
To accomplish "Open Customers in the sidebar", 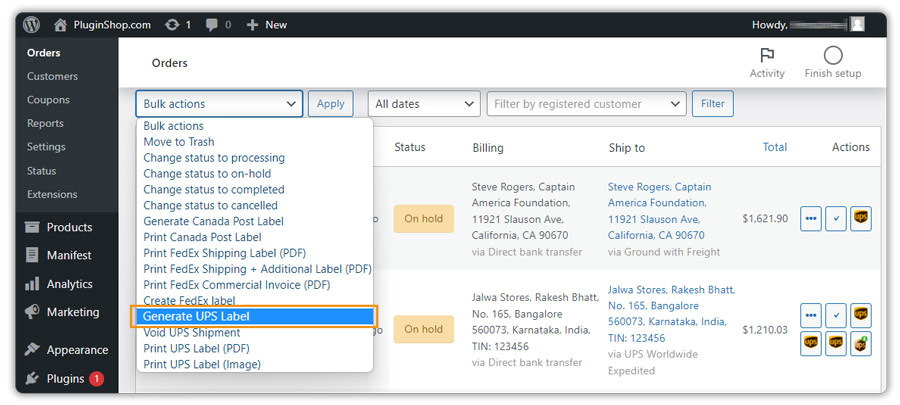I will (x=52, y=76).
